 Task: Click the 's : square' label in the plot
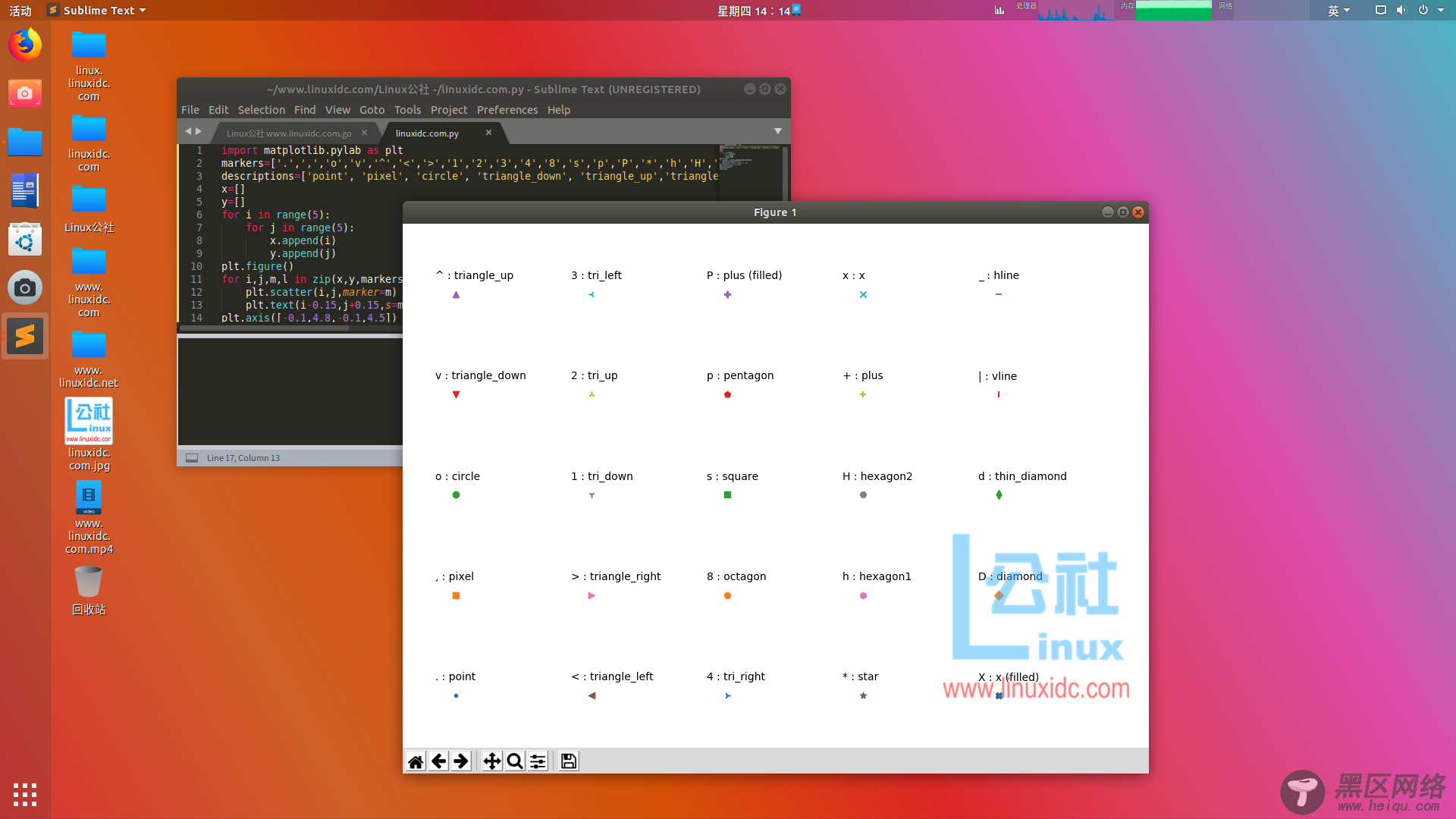click(x=733, y=476)
